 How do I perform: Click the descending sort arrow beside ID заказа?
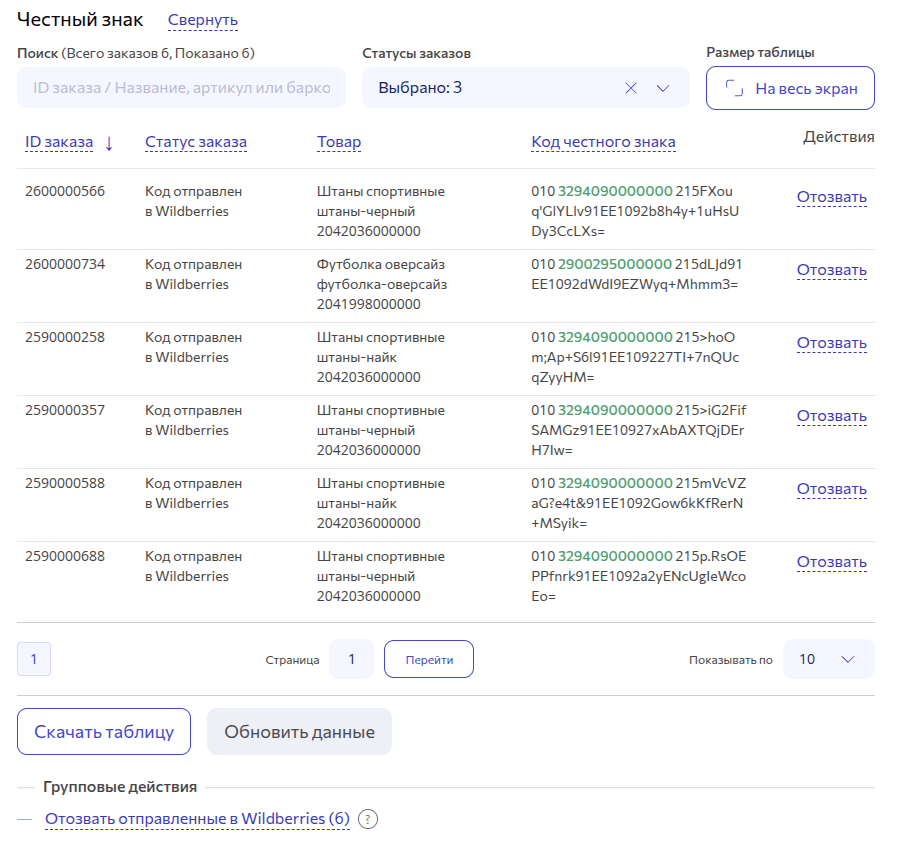(x=110, y=141)
